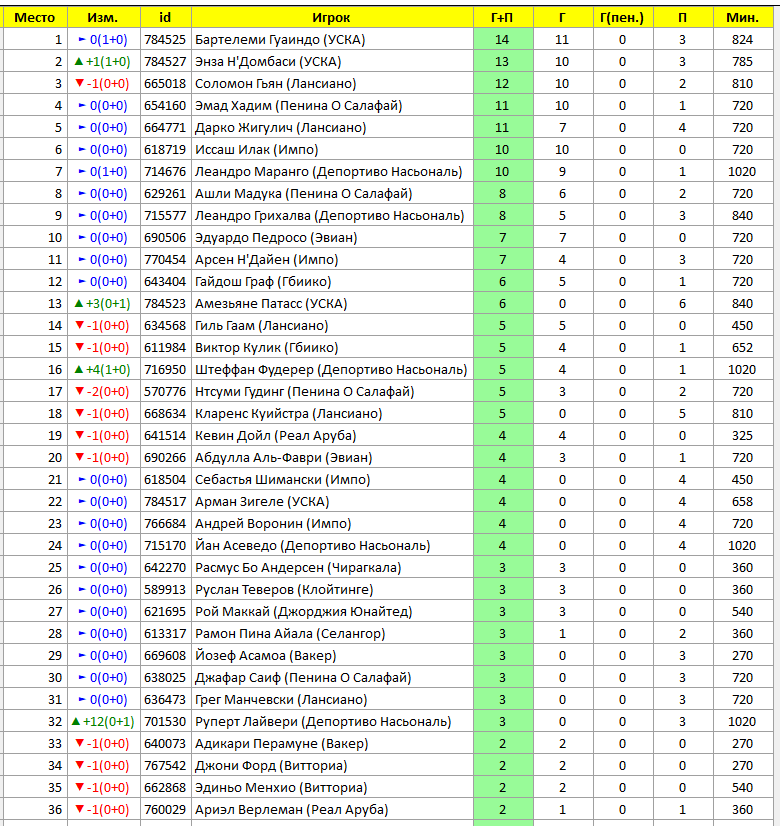Click the blue arrow in Арман Зигеле's row
Viewport: 780px width, 826px height.
82,502
